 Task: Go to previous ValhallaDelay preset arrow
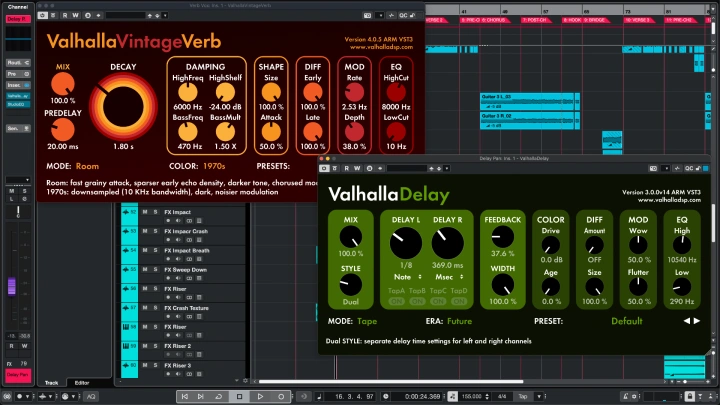[x=687, y=321]
